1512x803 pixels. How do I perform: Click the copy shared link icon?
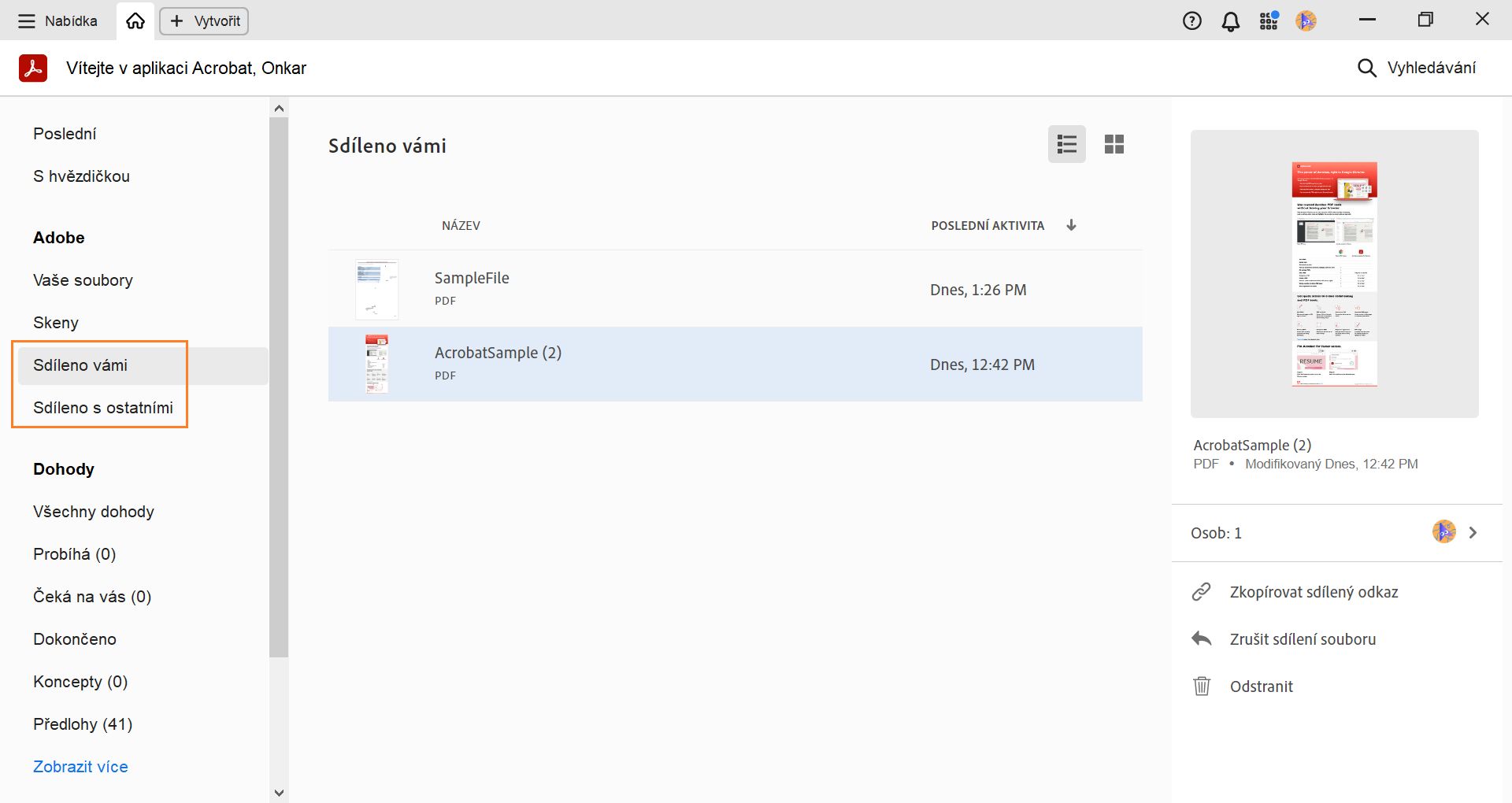(x=1201, y=592)
